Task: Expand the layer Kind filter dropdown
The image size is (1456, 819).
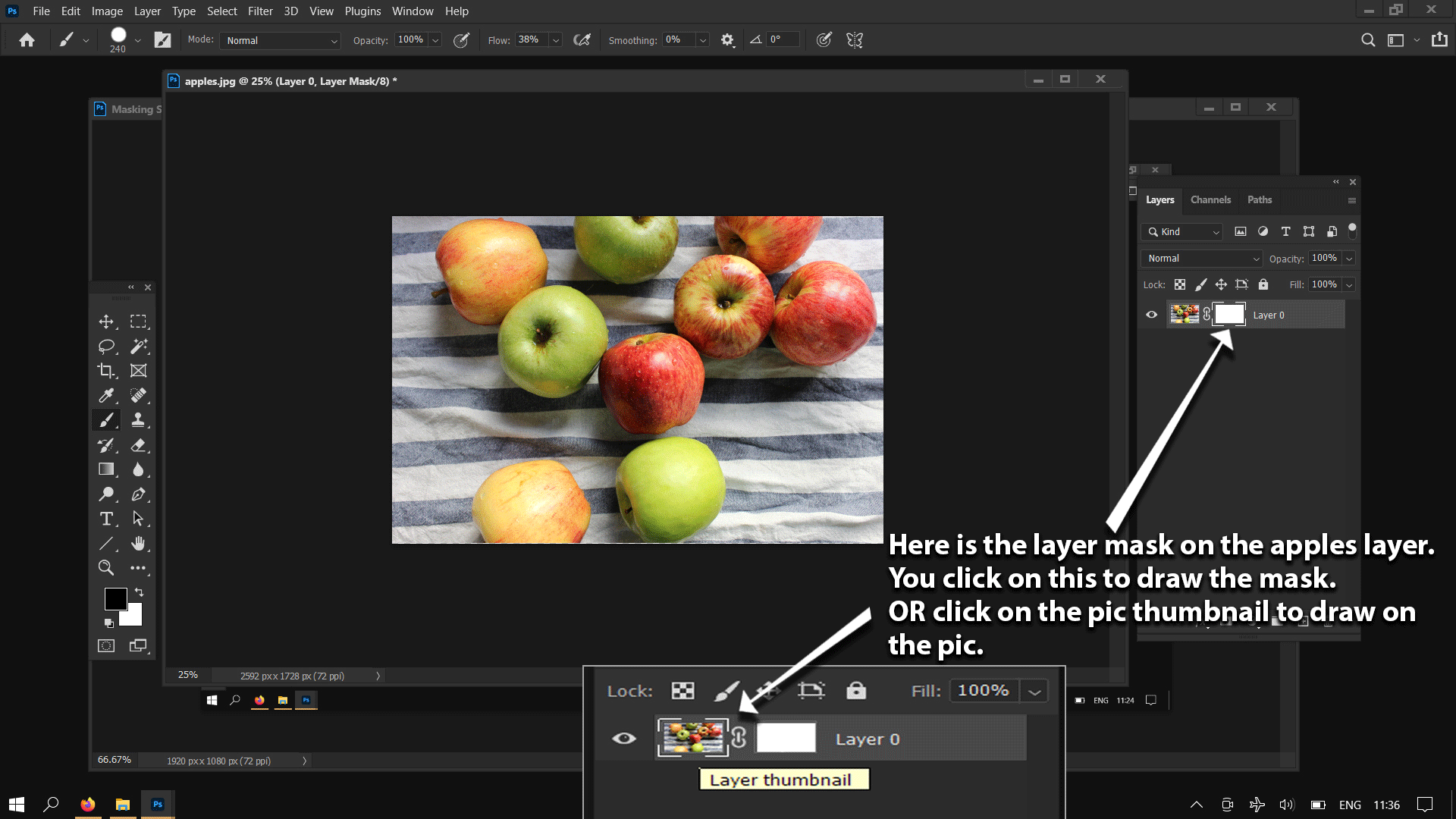Action: point(1183,232)
